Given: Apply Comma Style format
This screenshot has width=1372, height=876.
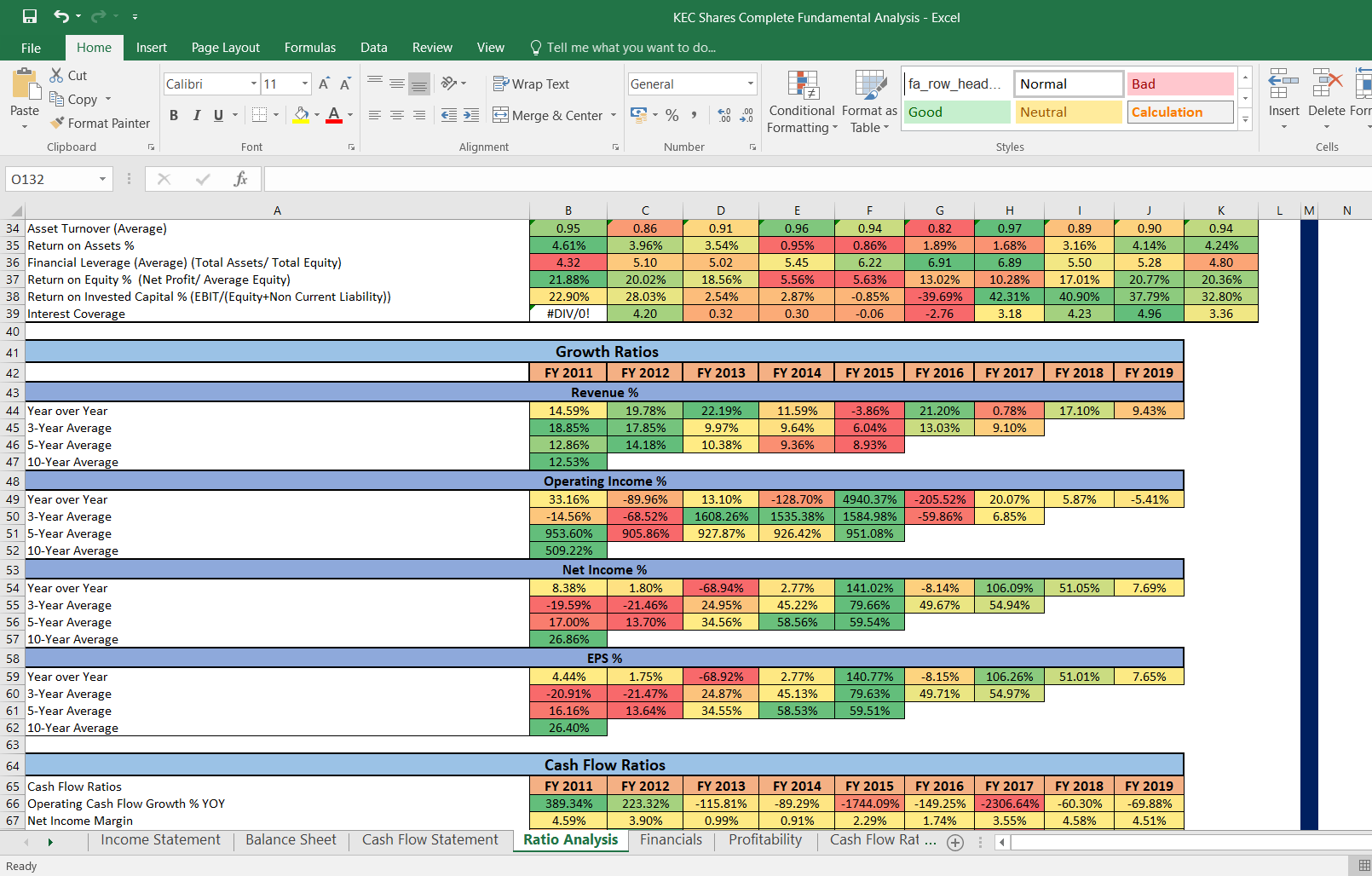Looking at the screenshot, I should point(695,115).
